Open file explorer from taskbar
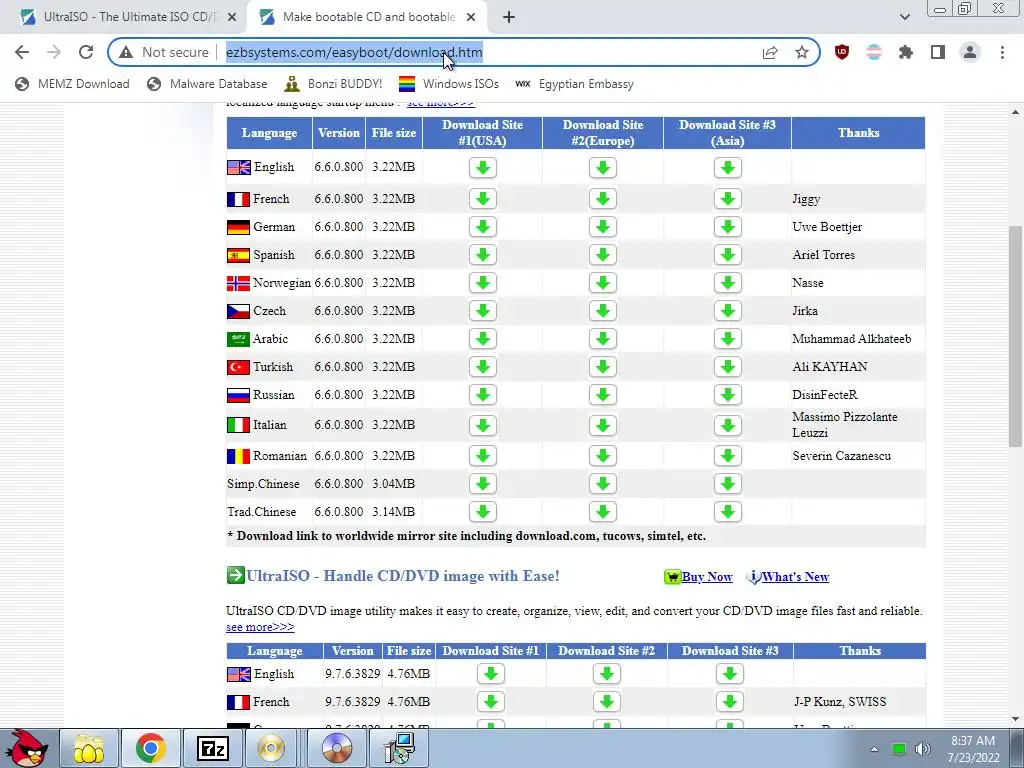The width and height of the screenshot is (1024, 768). (x=89, y=748)
